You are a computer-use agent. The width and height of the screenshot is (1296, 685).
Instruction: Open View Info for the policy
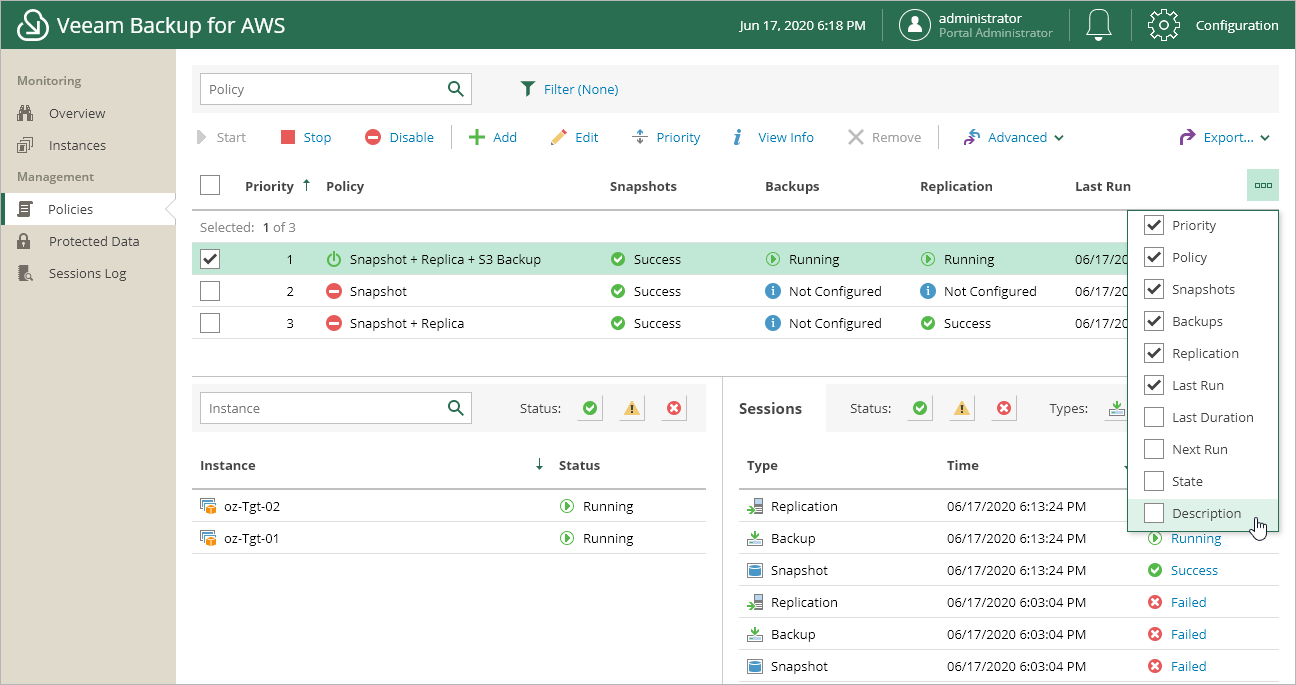pyautogui.click(x=772, y=137)
